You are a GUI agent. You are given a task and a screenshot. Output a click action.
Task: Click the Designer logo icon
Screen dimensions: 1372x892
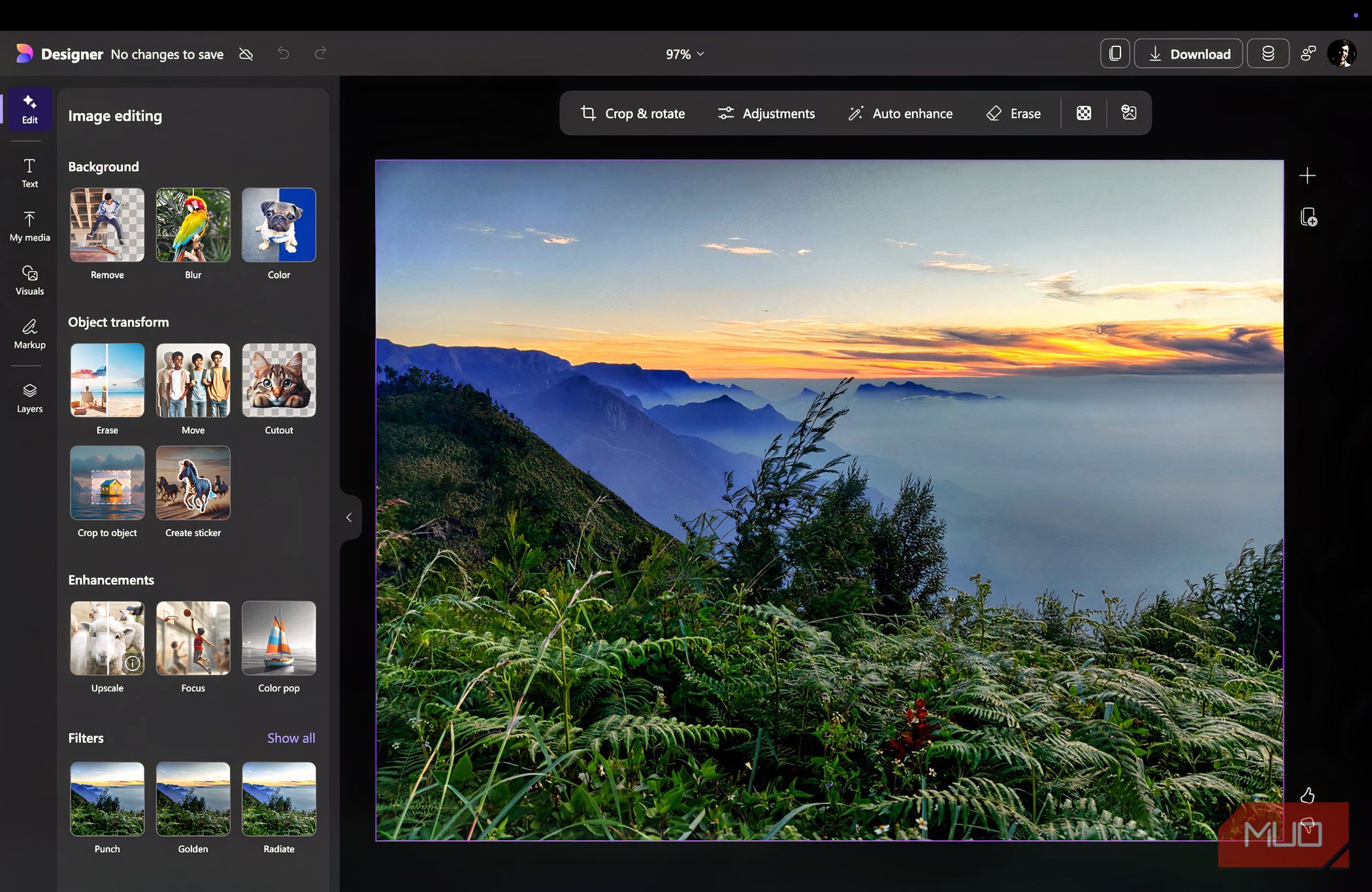click(x=24, y=54)
